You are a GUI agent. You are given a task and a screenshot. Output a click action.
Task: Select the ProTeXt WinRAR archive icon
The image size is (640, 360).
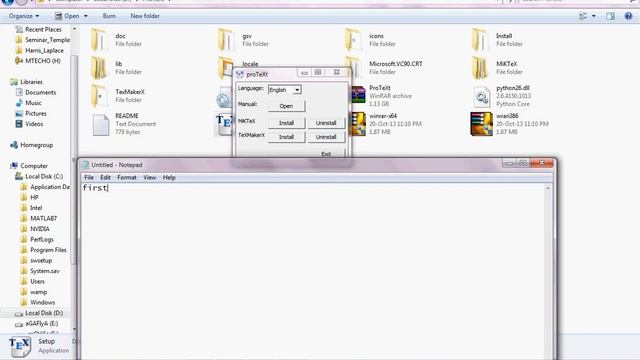pos(358,95)
